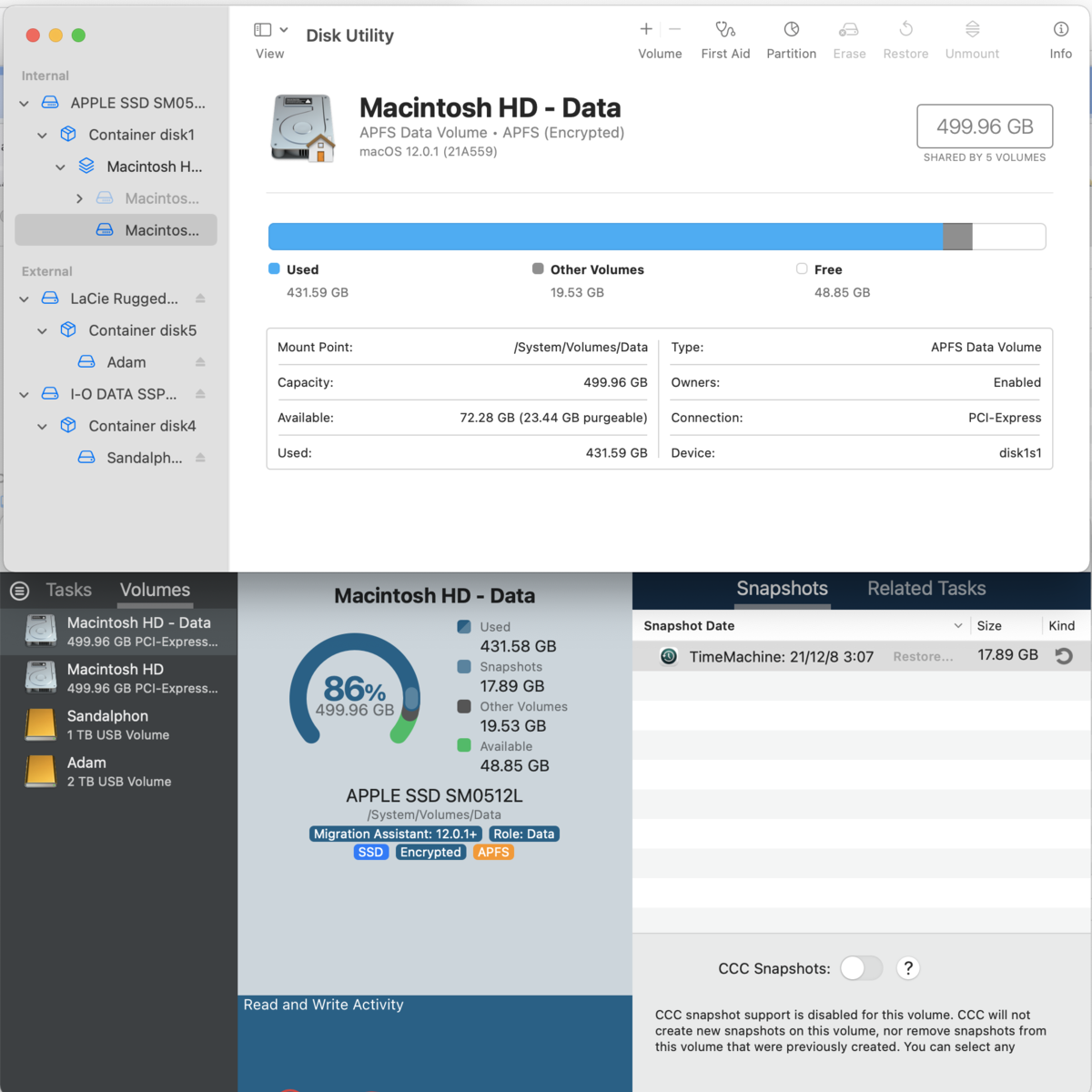
Task: Click the green Available legend swatch in CCC
Action: 464,745
